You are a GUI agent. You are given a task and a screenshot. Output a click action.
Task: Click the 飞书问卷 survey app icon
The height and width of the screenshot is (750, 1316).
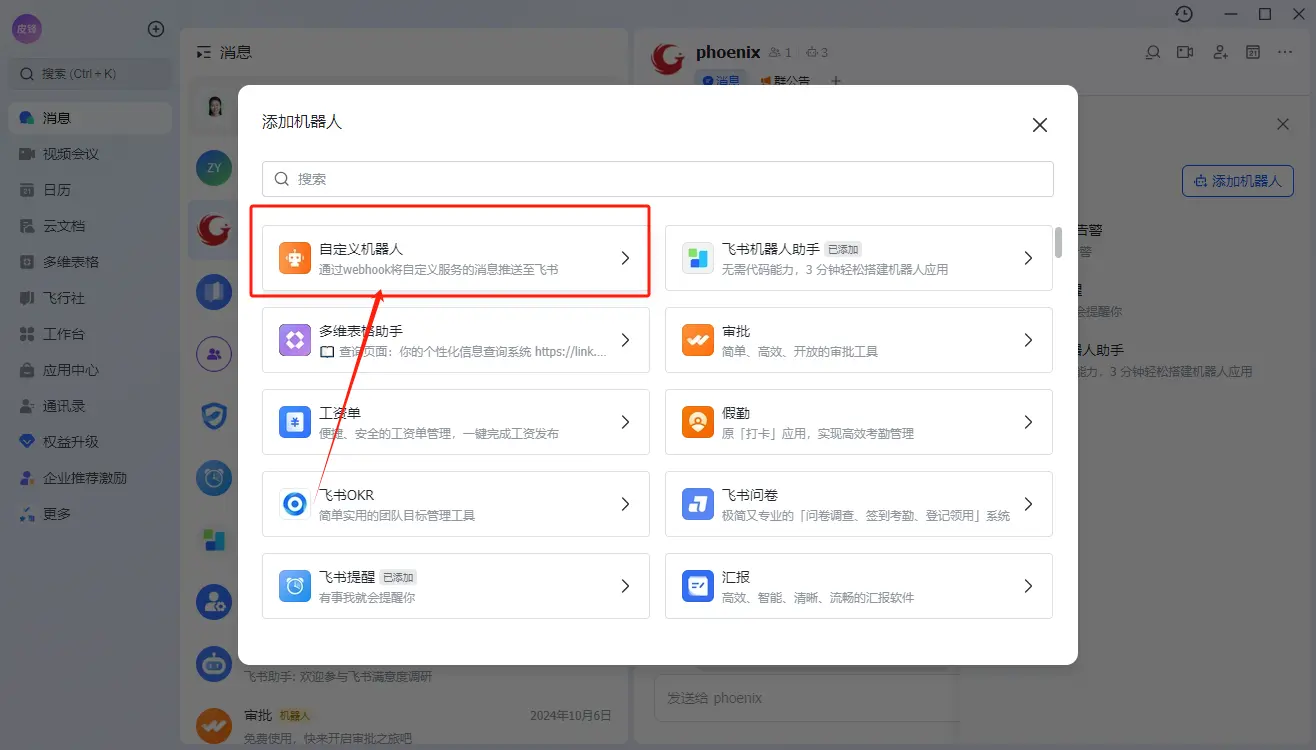pos(698,504)
